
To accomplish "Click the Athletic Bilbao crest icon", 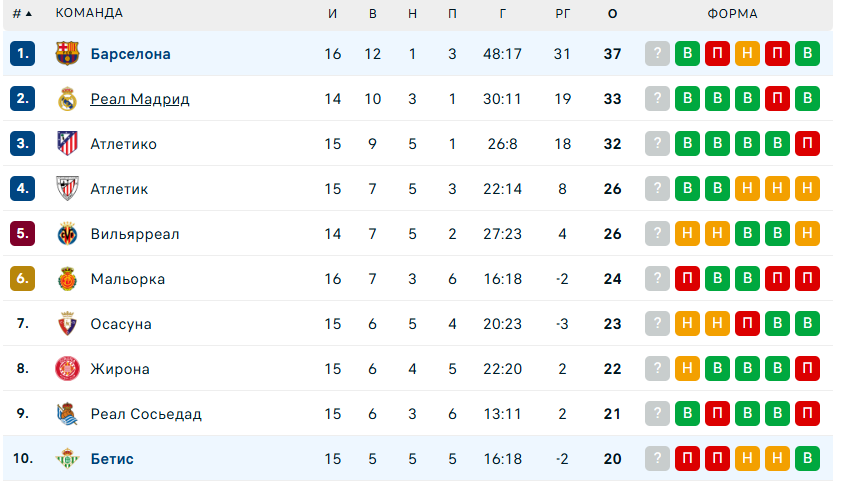I will click(x=67, y=189).
